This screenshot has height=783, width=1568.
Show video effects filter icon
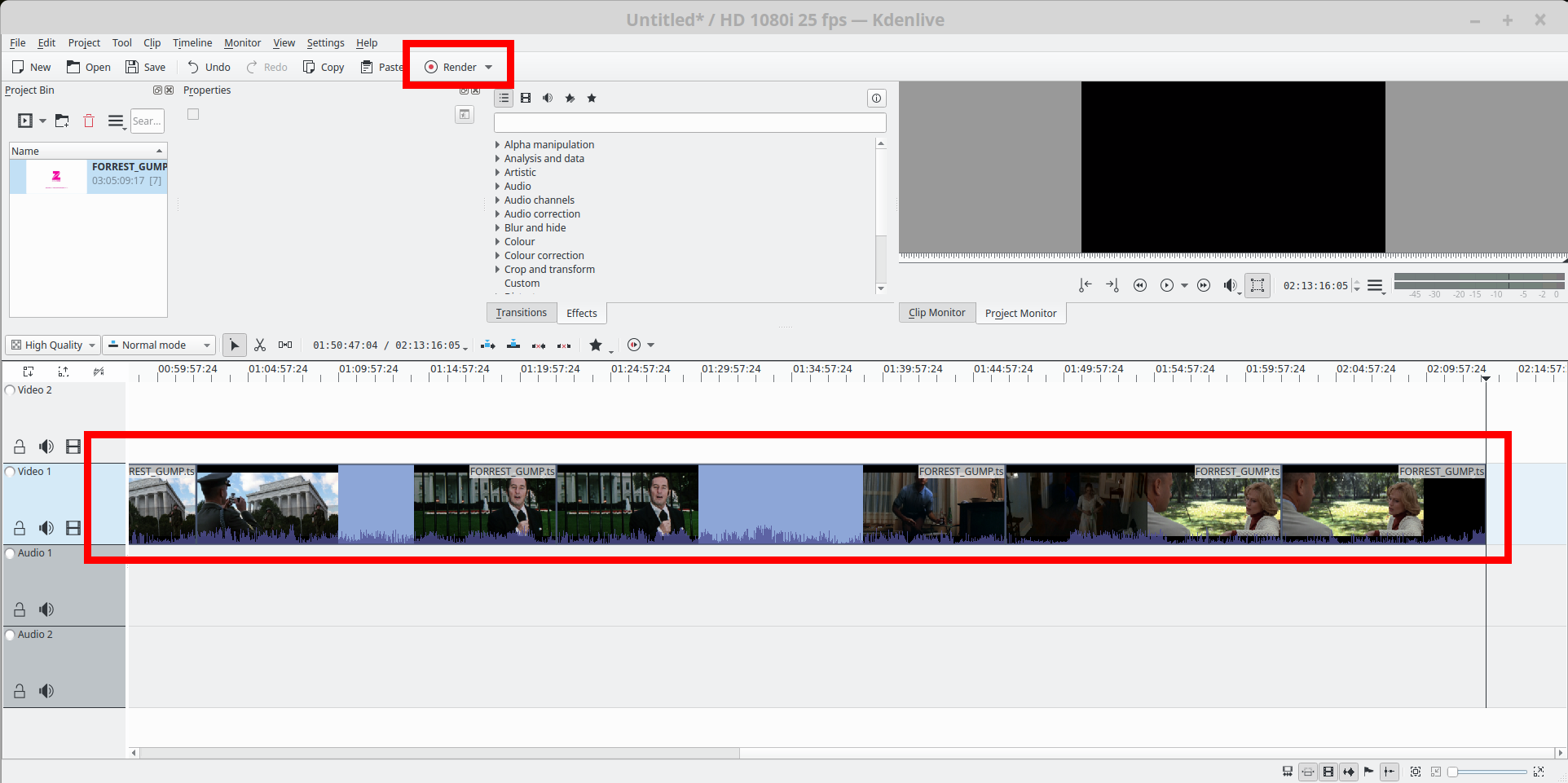[x=526, y=99]
